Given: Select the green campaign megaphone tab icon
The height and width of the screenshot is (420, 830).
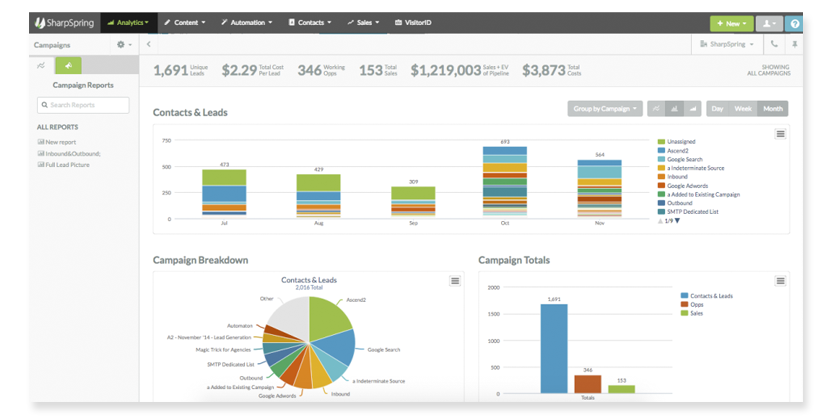Looking at the screenshot, I should [68, 67].
